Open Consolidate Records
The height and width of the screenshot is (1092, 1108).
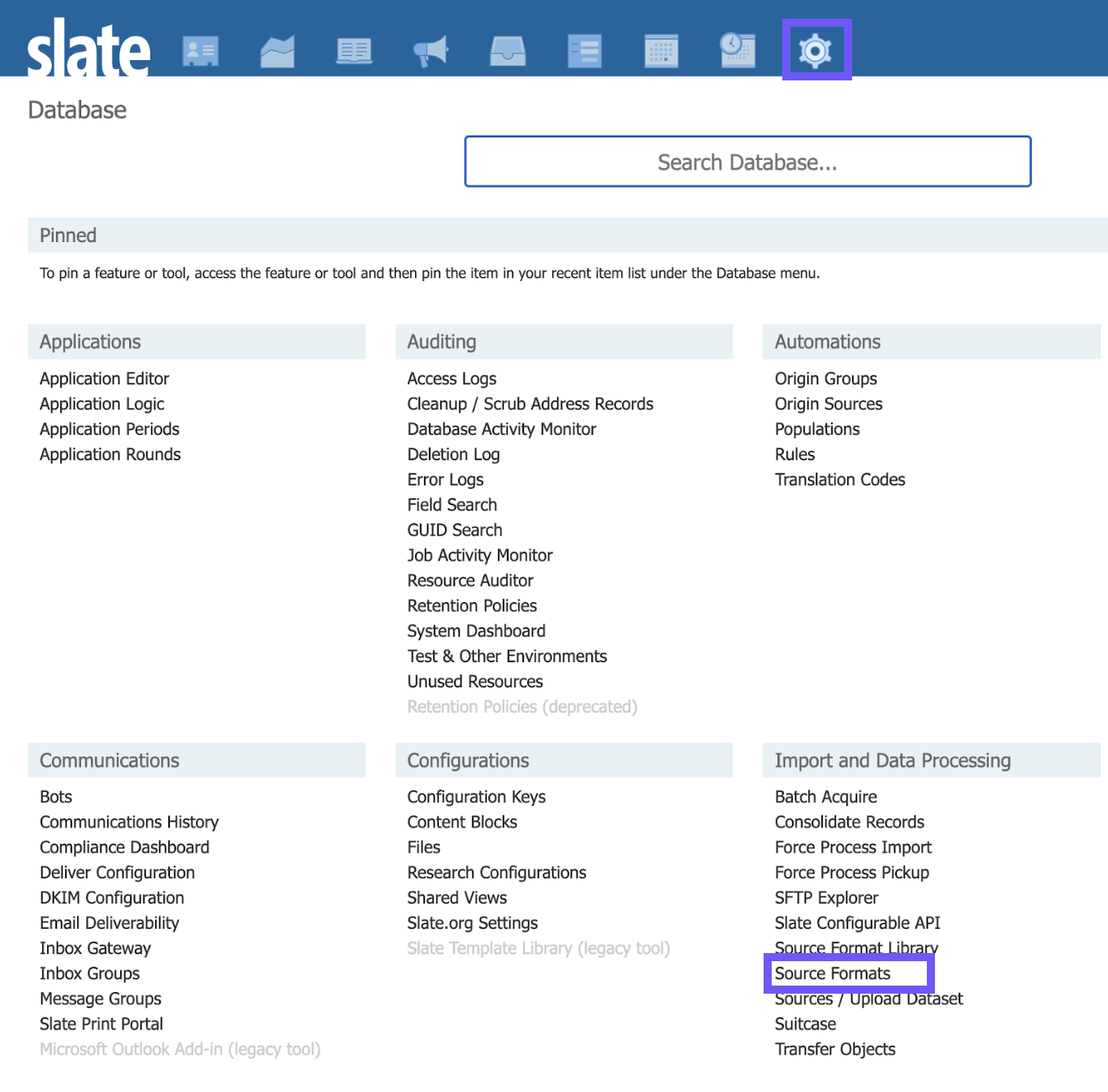[850, 821]
